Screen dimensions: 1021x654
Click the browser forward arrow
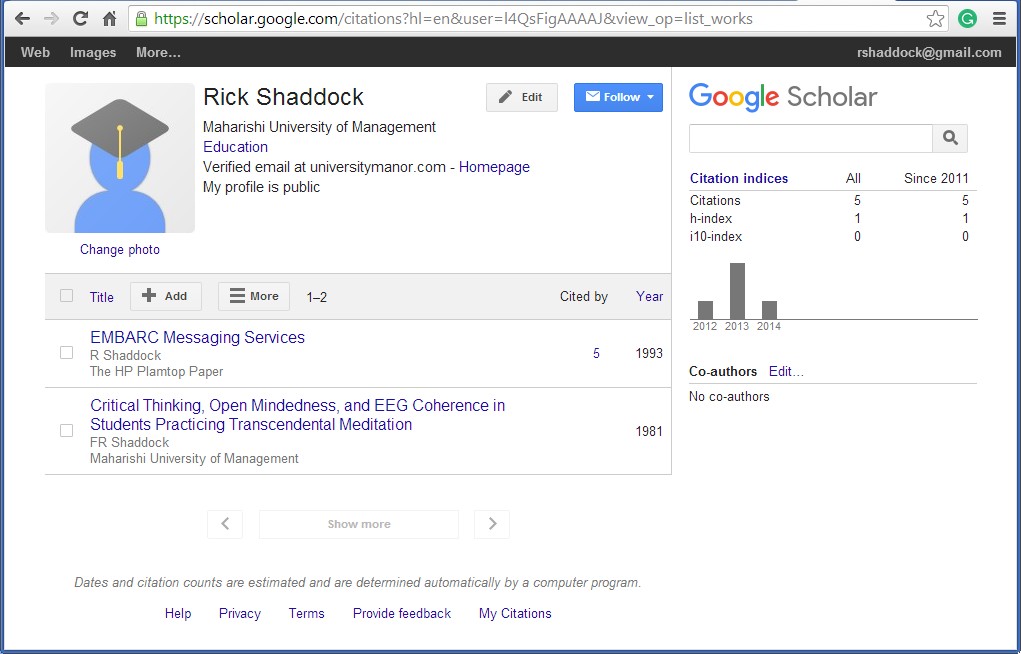51,19
